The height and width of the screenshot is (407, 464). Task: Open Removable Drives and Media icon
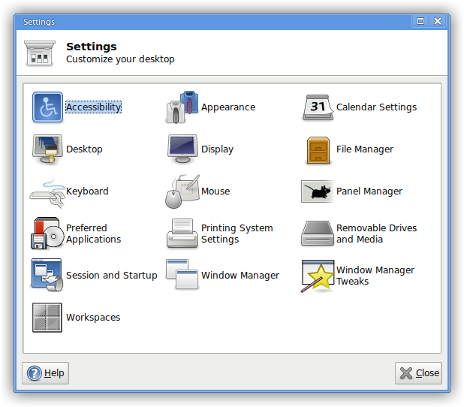(x=317, y=234)
